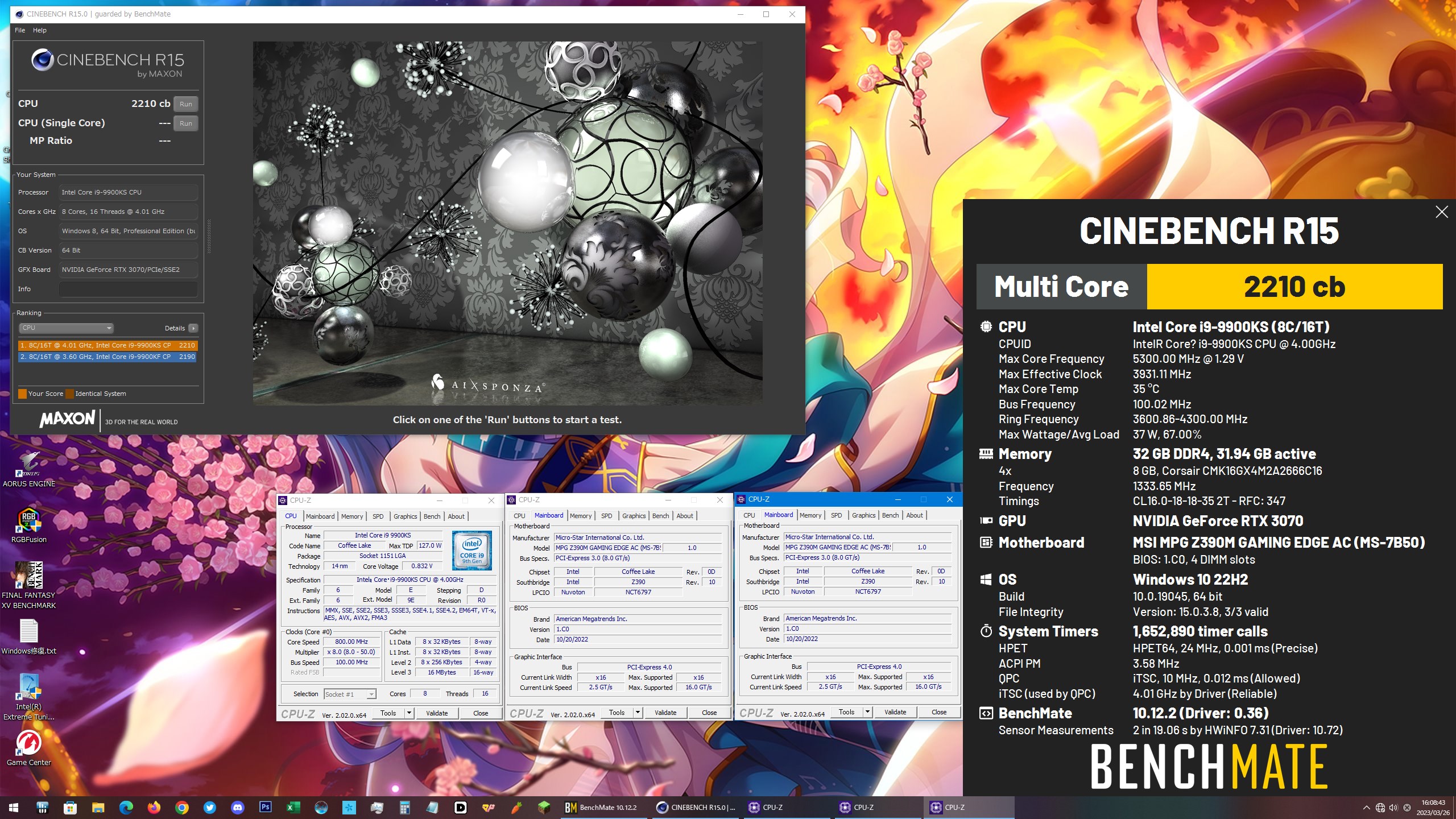
Task: Open the carrot taskbar icon
Action: 516,807
